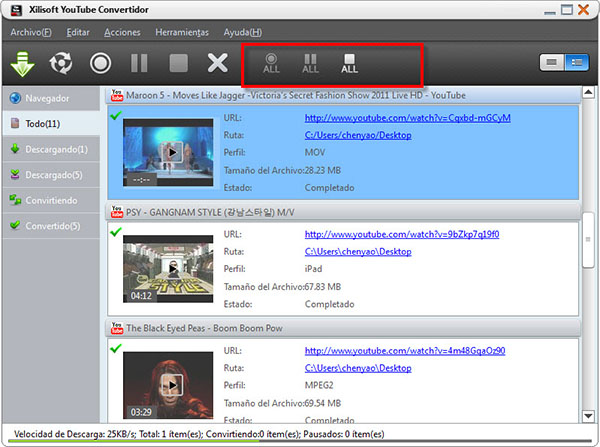600x447 pixels.
Task: Select the PSY - GANGNAM STYLE title bar
Action: coord(343,212)
